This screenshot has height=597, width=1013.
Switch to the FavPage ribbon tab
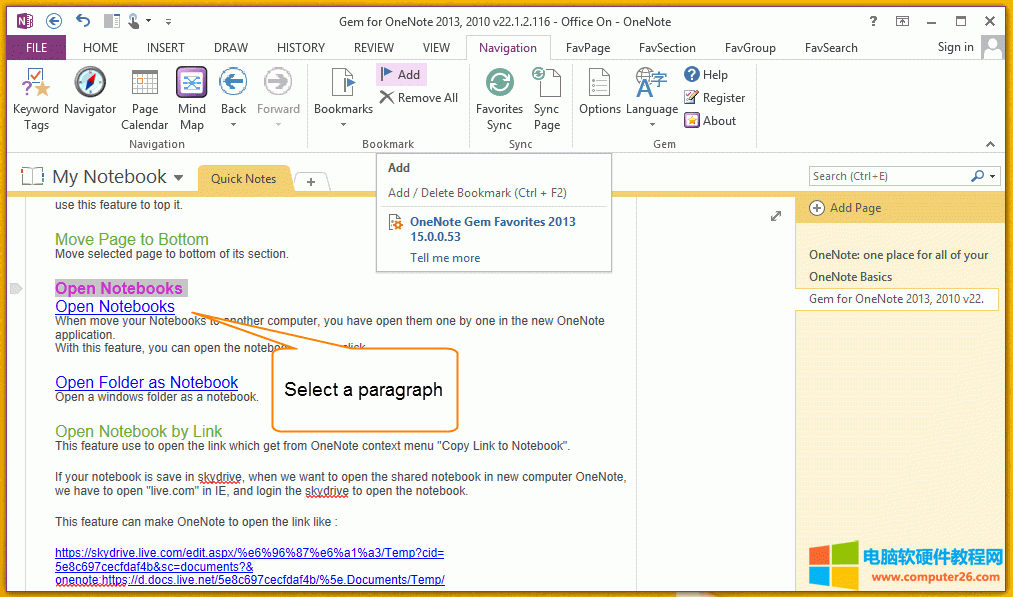coord(588,47)
